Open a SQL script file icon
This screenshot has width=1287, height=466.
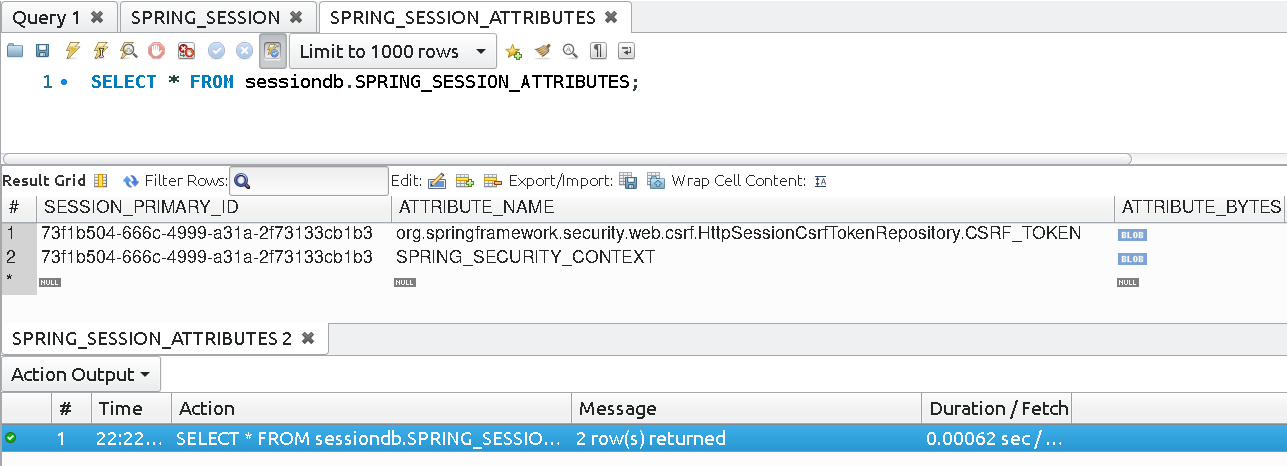[13, 50]
